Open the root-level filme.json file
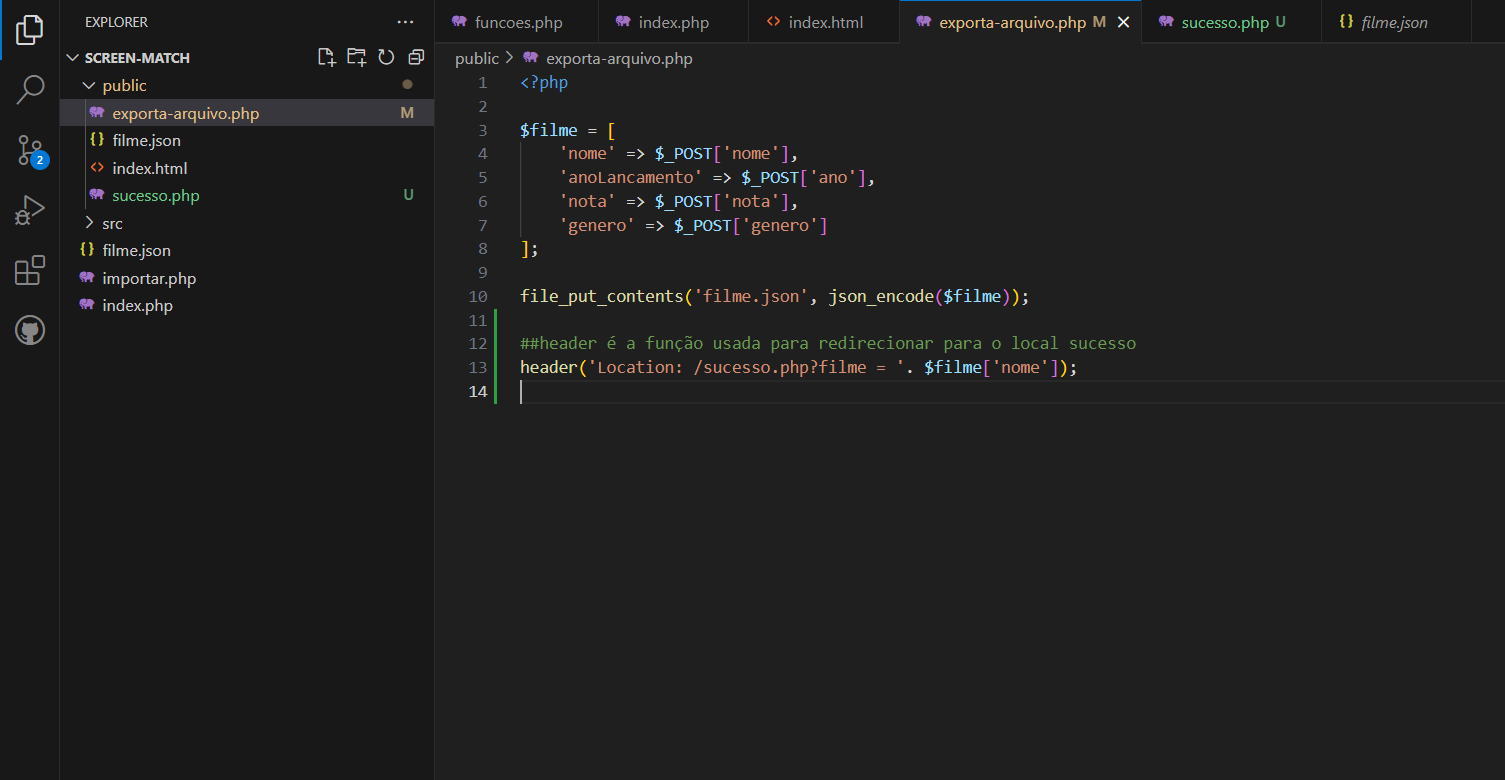 tap(247, 251)
